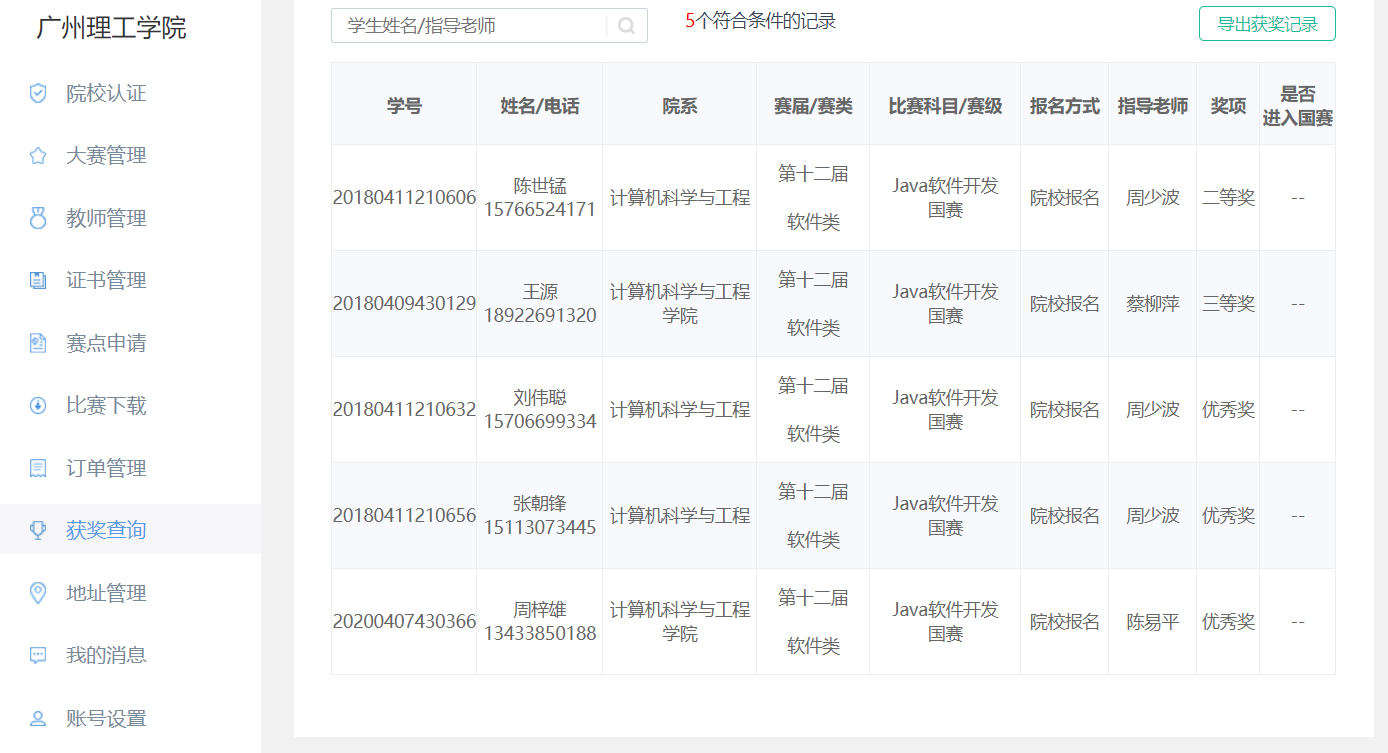Image resolution: width=1388 pixels, height=753 pixels.
Task: Click the message icon beside 我的消息
Action: tap(38, 656)
